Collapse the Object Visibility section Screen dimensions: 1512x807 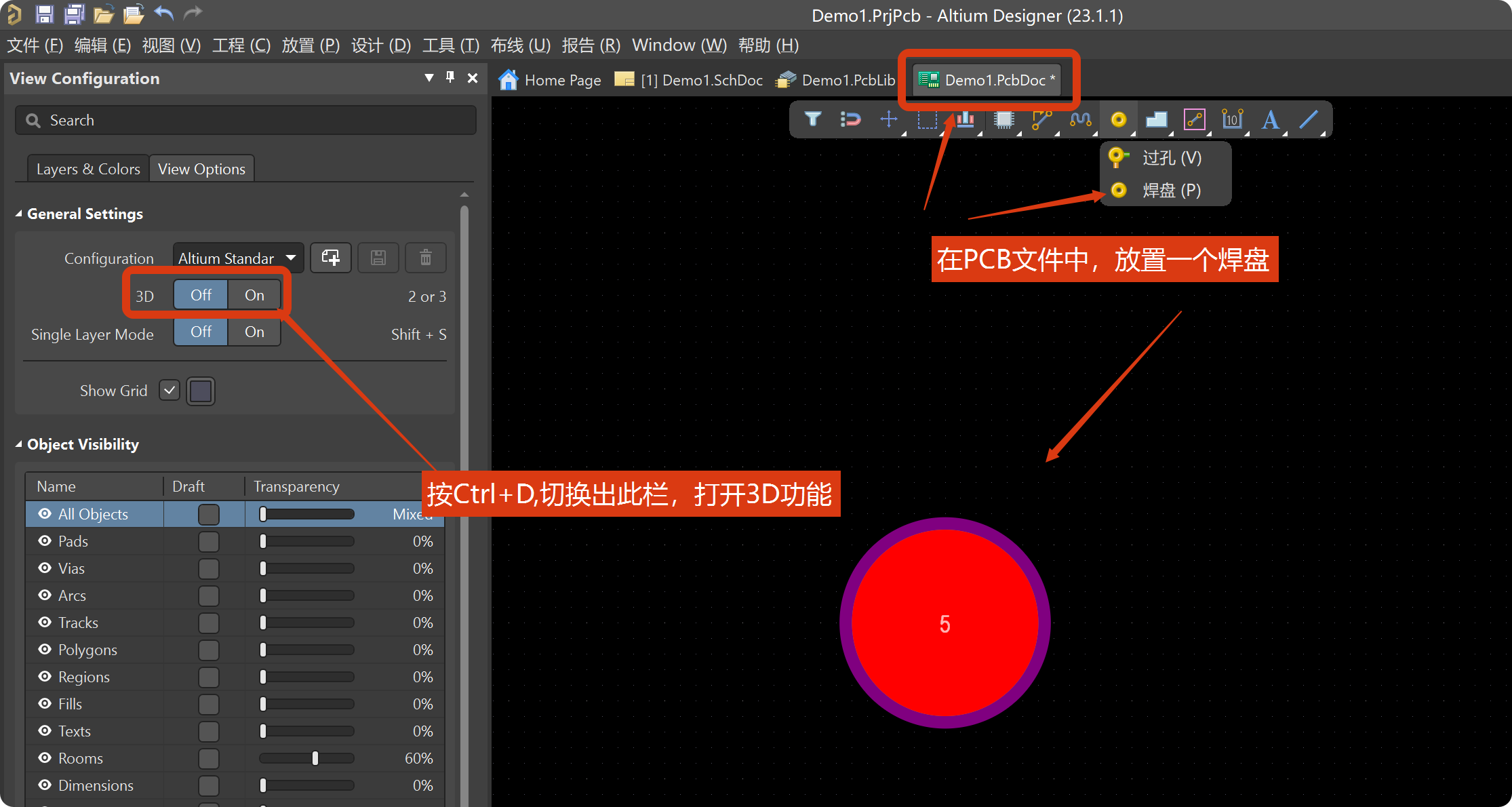pyautogui.click(x=19, y=445)
